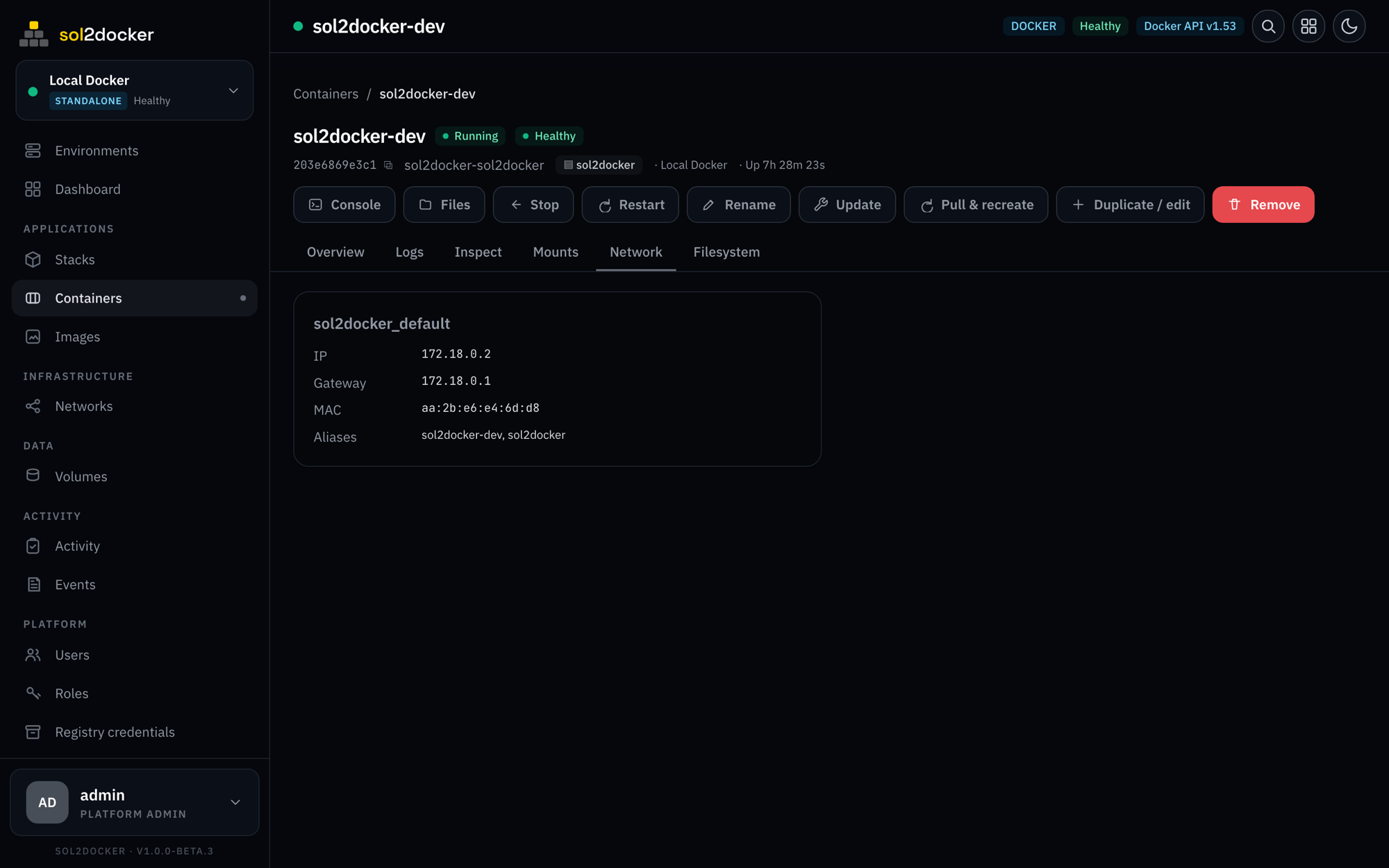Click the Dashboard sidebar icon
The height and width of the screenshot is (868, 1389).
point(33,189)
